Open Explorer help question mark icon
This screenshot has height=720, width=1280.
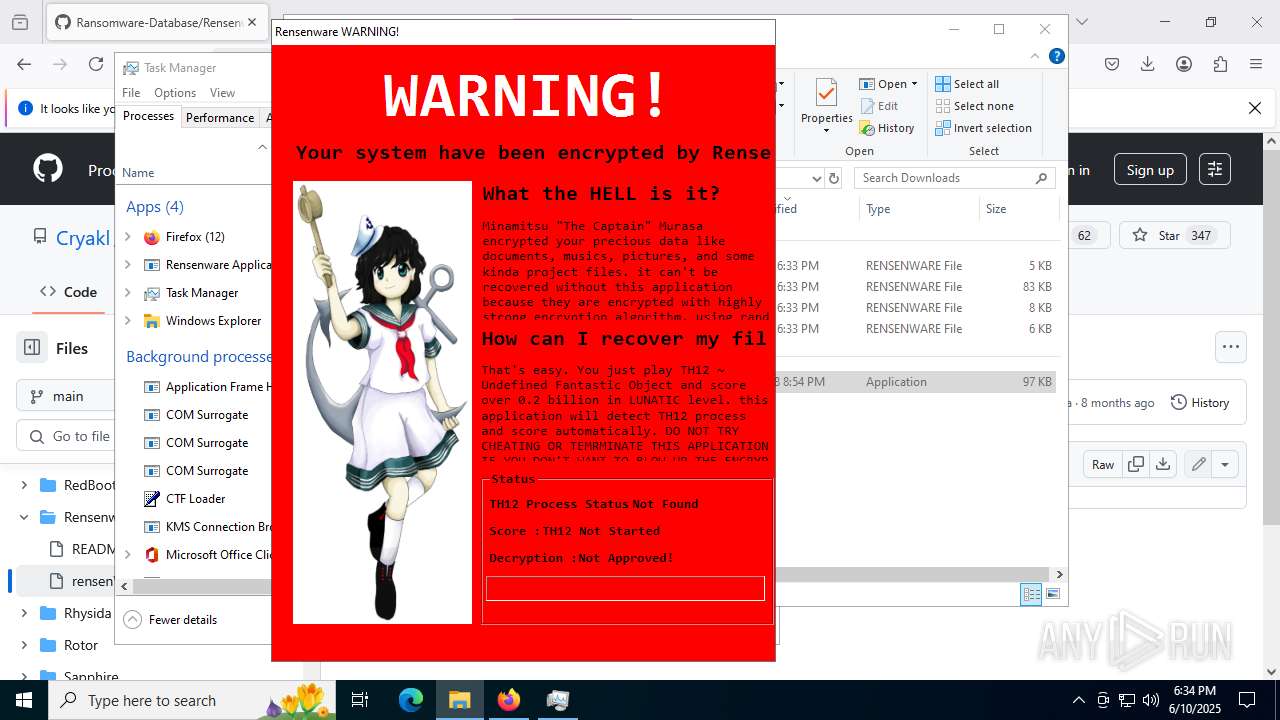click(x=1056, y=56)
